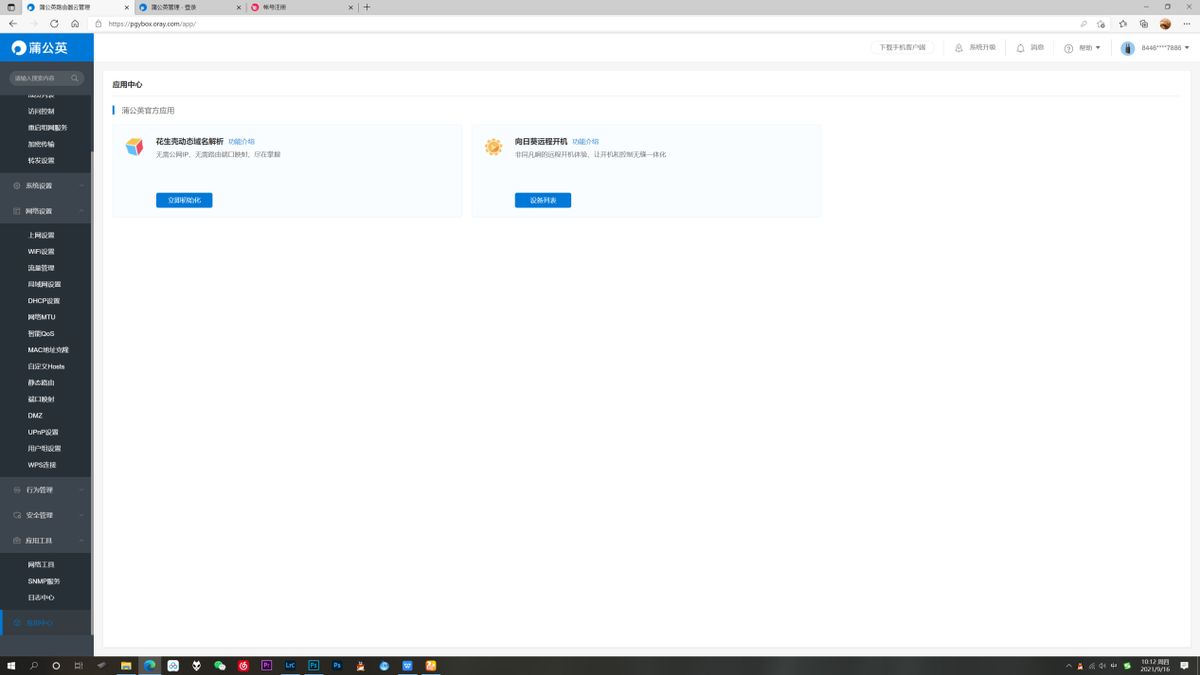
Task: Switch to the 帐号注册 browser tab
Action: point(302,7)
